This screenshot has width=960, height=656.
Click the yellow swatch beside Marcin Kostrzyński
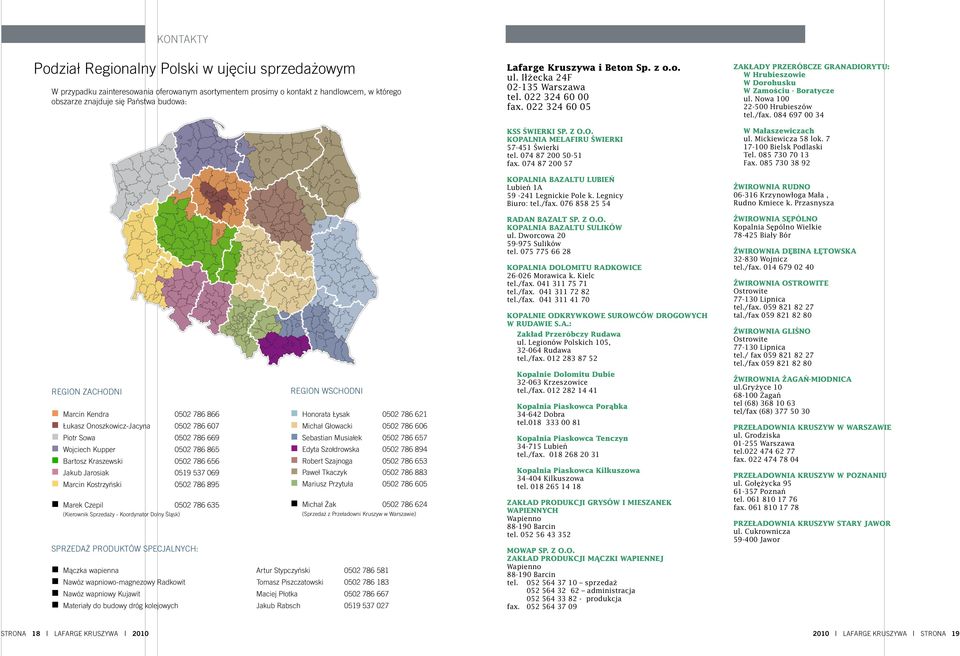point(55,484)
